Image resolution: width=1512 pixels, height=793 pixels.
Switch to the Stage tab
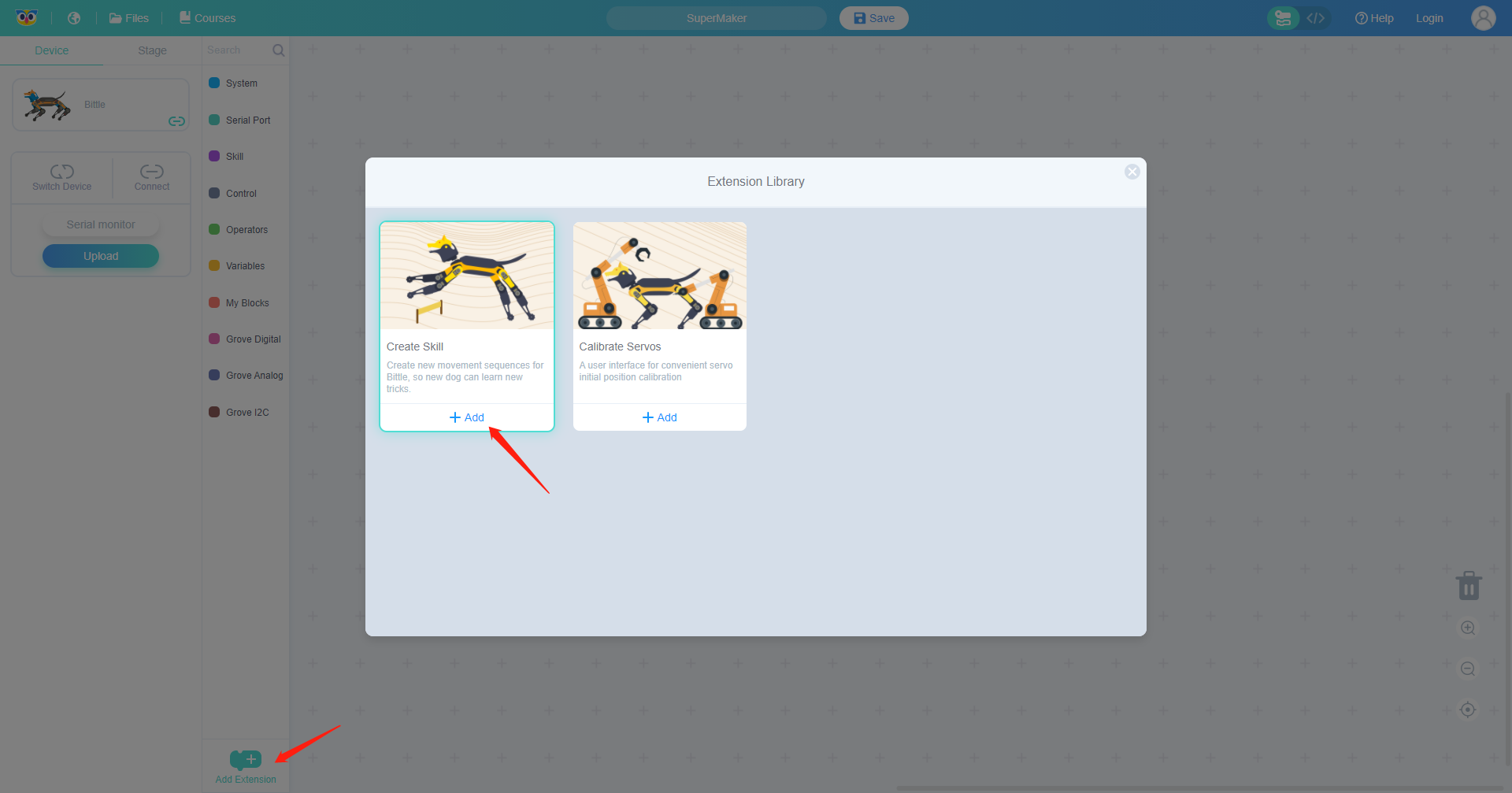click(152, 50)
